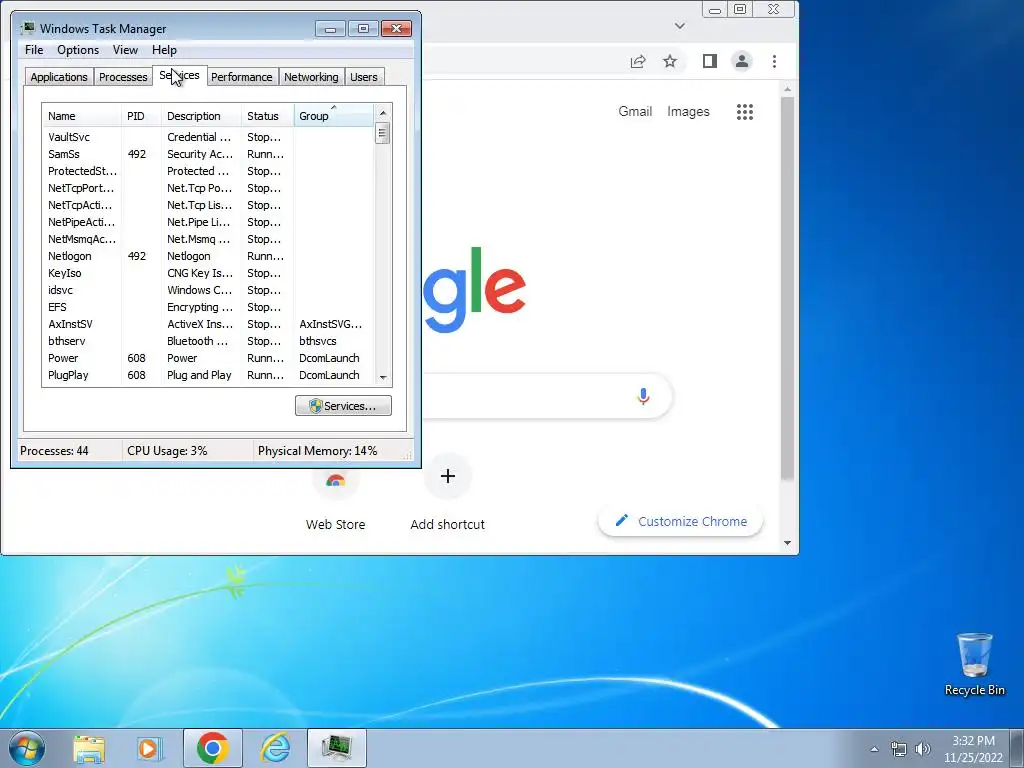The width and height of the screenshot is (1024, 768).
Task: Click the Task Manager title bar icon
Action: (x=28, y=28)
